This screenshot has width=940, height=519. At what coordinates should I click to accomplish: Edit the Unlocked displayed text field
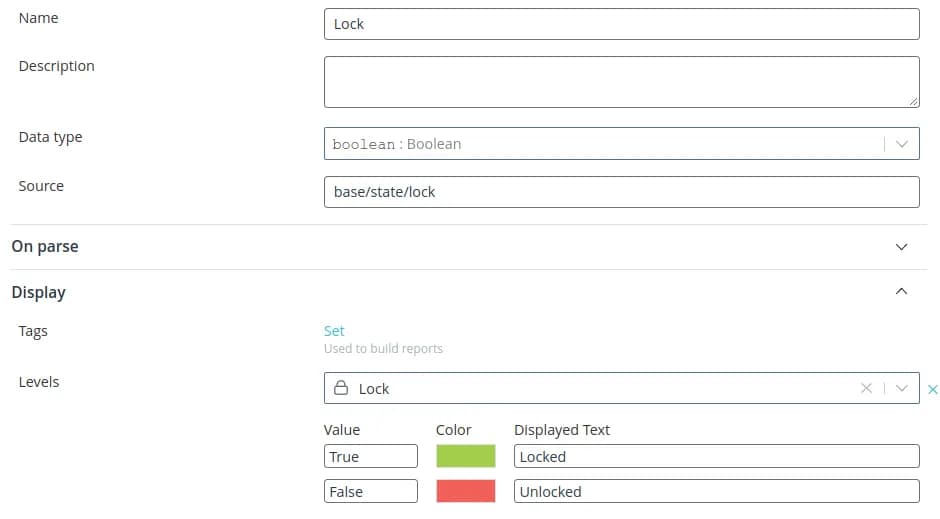(716, 491)
